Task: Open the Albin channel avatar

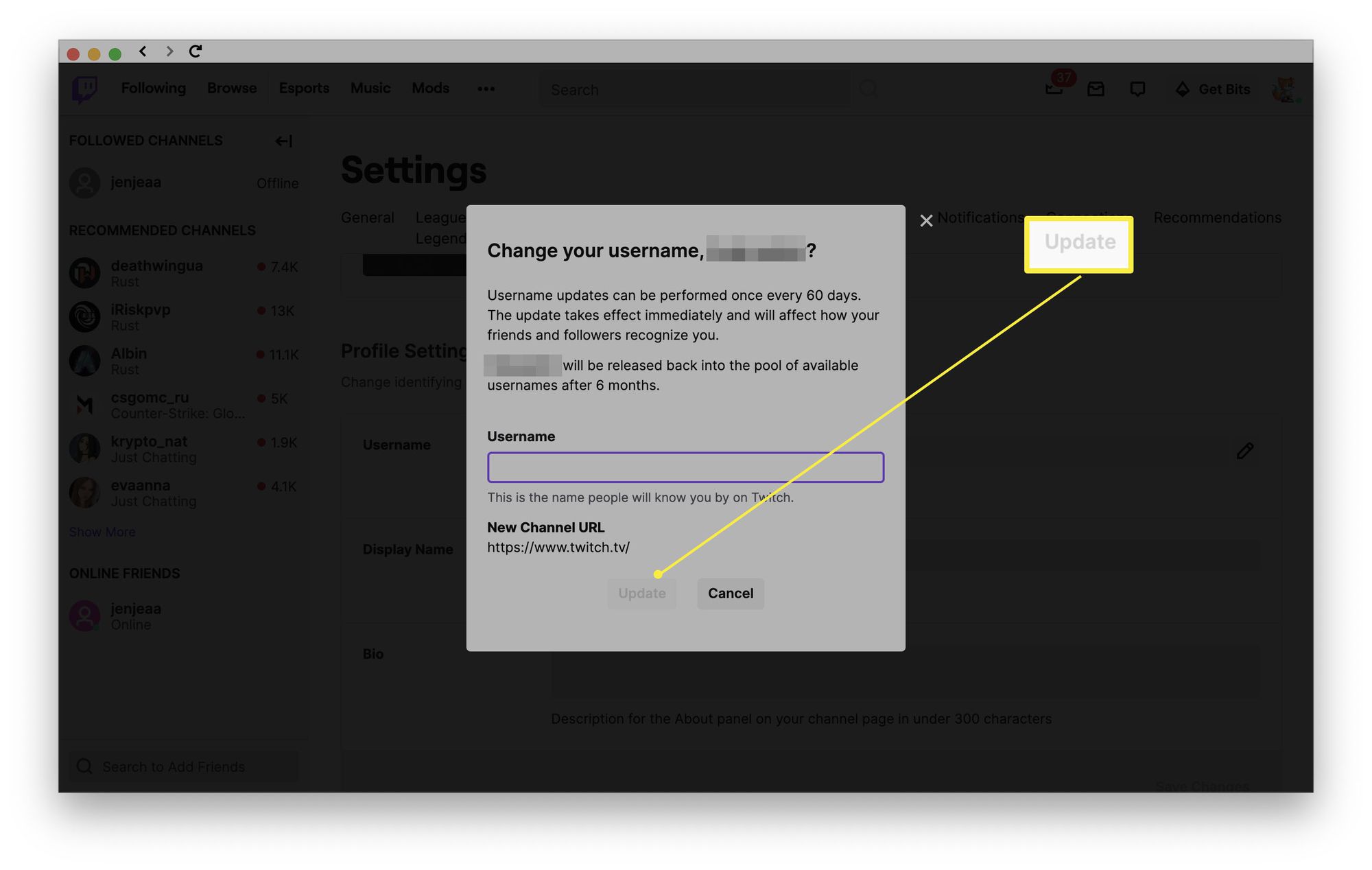Action: 85,360
